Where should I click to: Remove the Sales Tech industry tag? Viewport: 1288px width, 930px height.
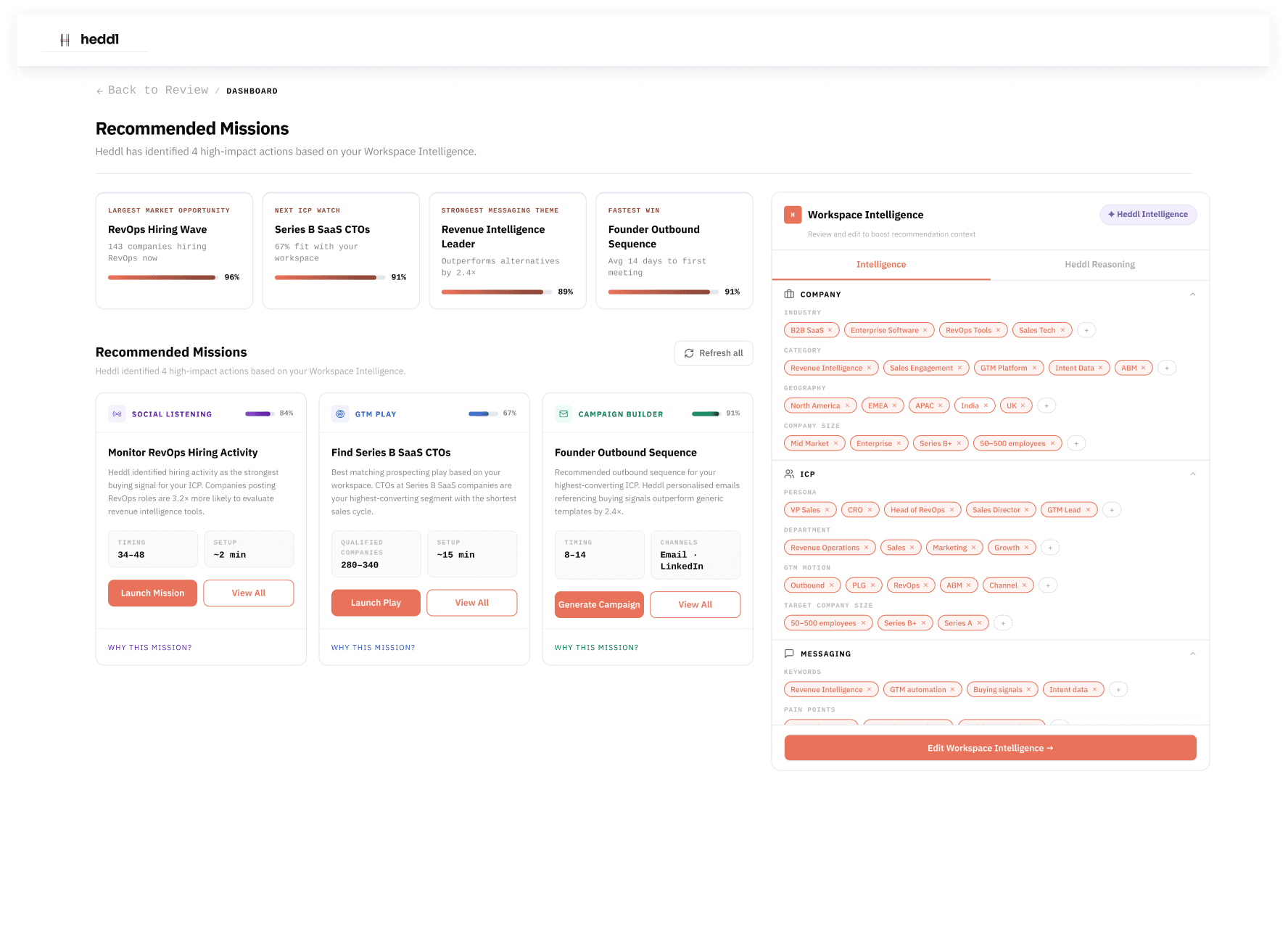tap(1063, 330)
